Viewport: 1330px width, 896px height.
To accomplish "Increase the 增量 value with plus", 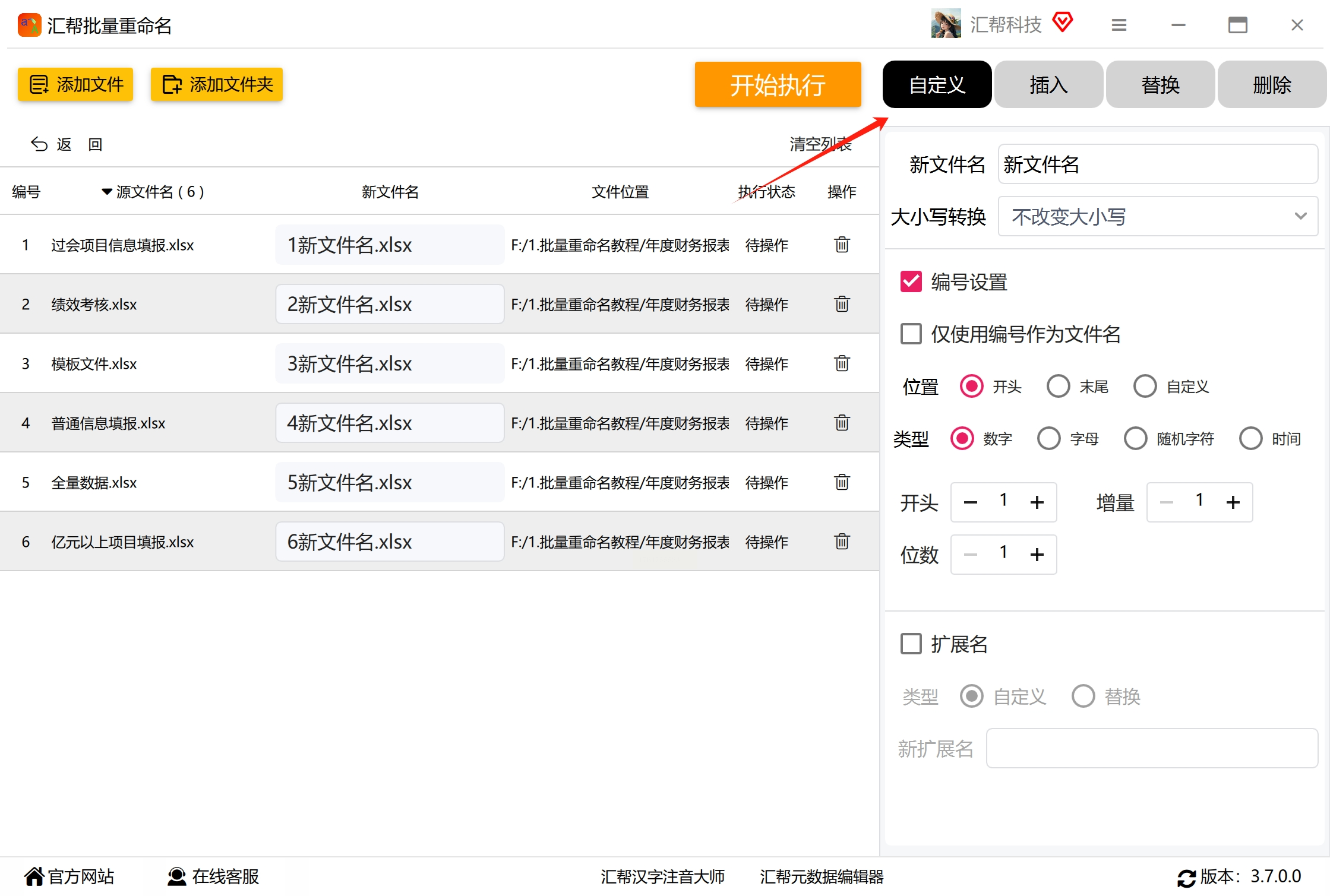I will click(x=1233, y=502).
